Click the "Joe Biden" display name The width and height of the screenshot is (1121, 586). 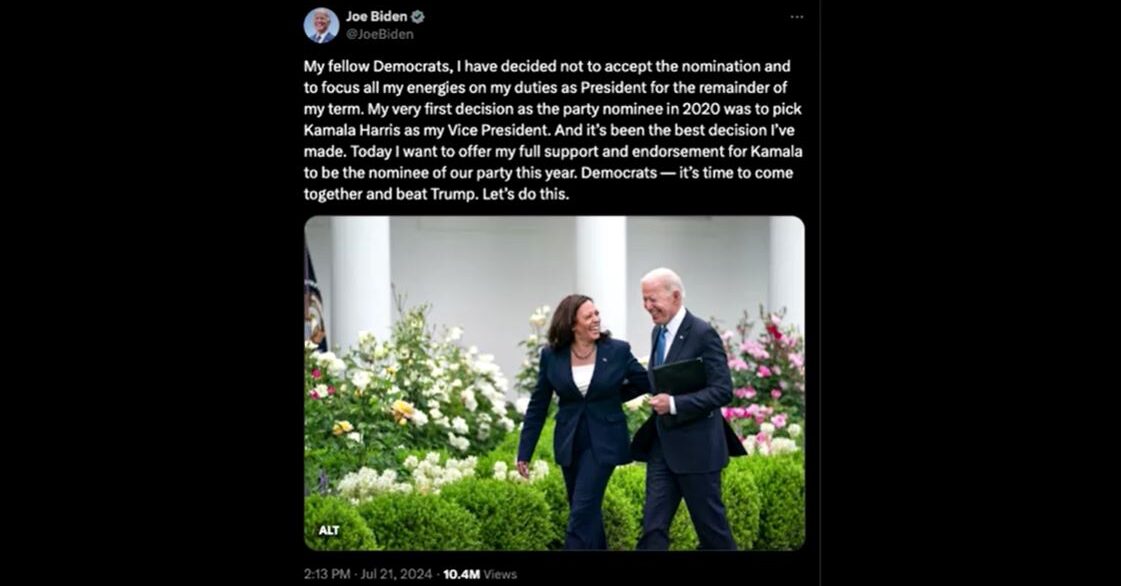376,17
